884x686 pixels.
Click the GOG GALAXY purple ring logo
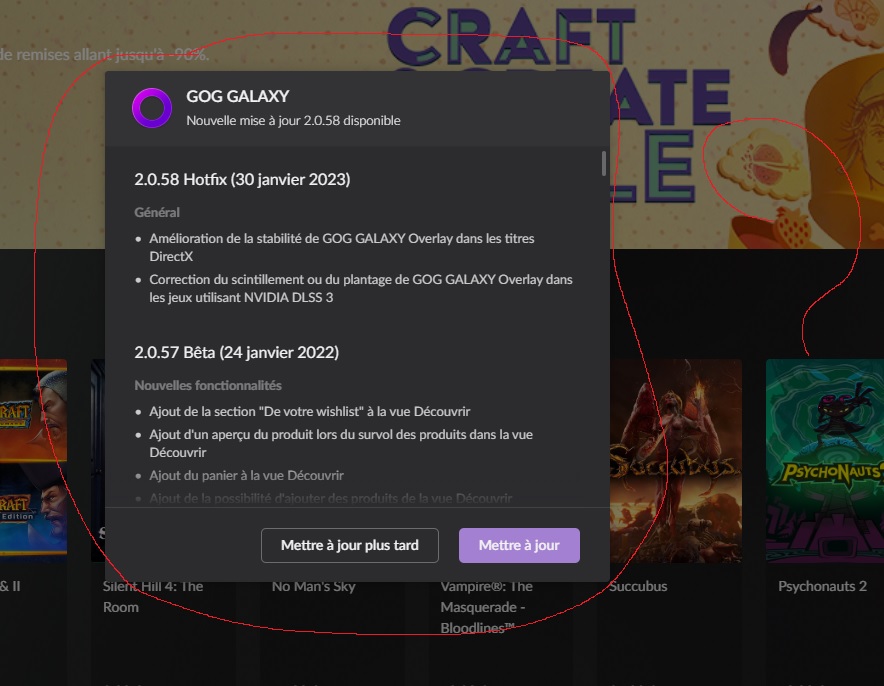(152, 108)
